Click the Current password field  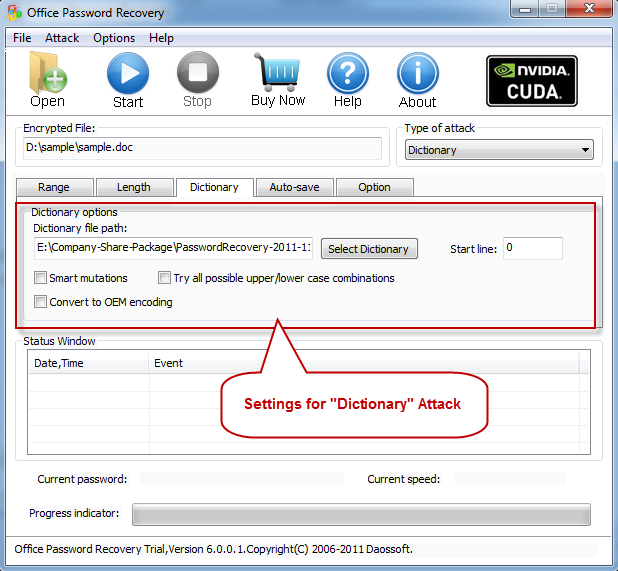[242, 479]
